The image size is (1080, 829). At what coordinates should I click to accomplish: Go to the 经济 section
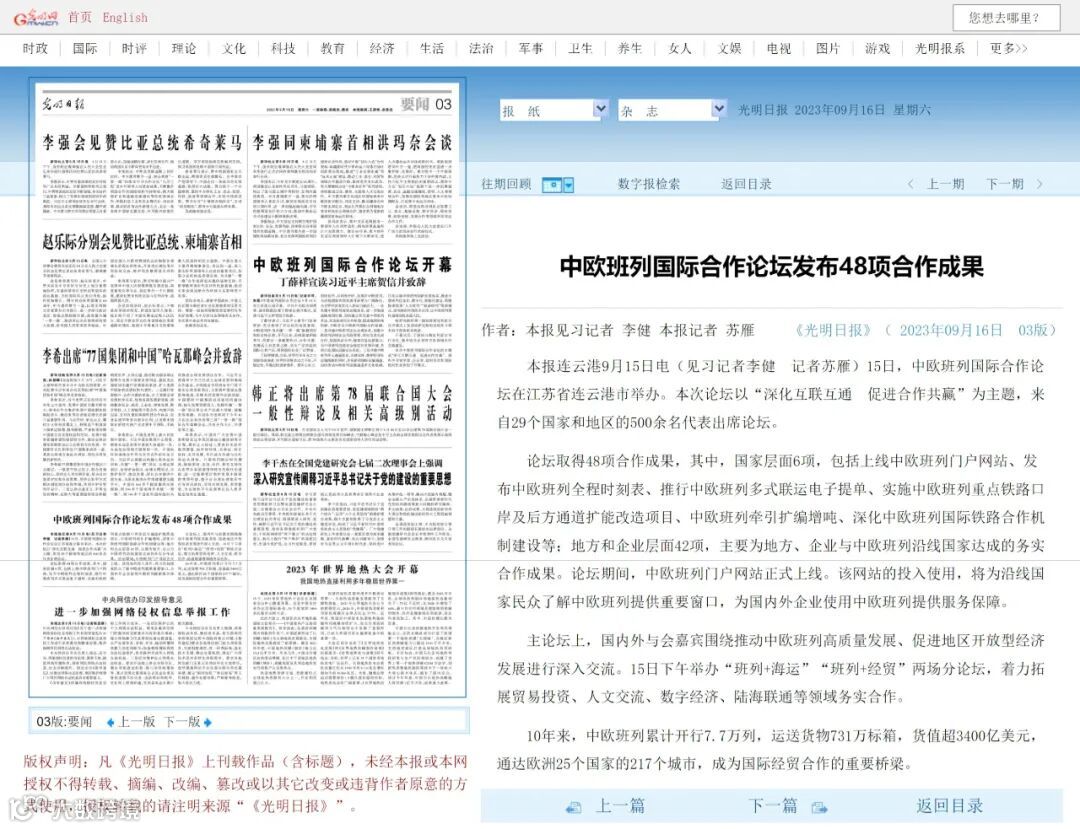click(382, 48)
